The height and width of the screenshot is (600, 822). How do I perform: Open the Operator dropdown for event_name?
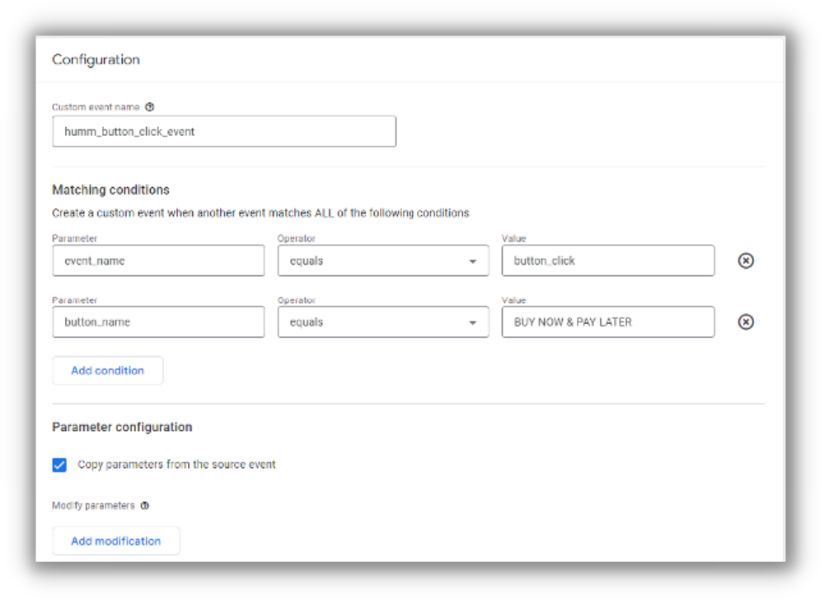click(383, 261)
